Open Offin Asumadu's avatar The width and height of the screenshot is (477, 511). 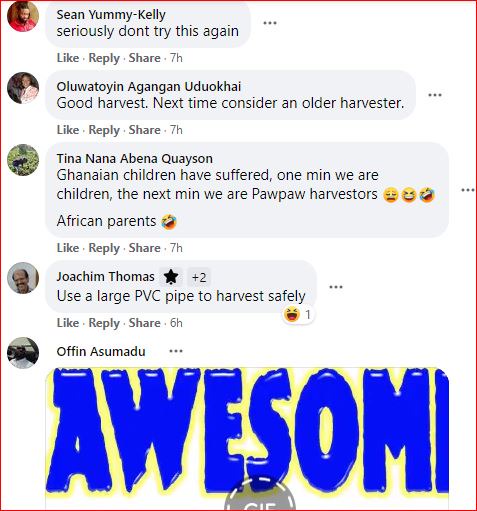(x=23, y=353)
